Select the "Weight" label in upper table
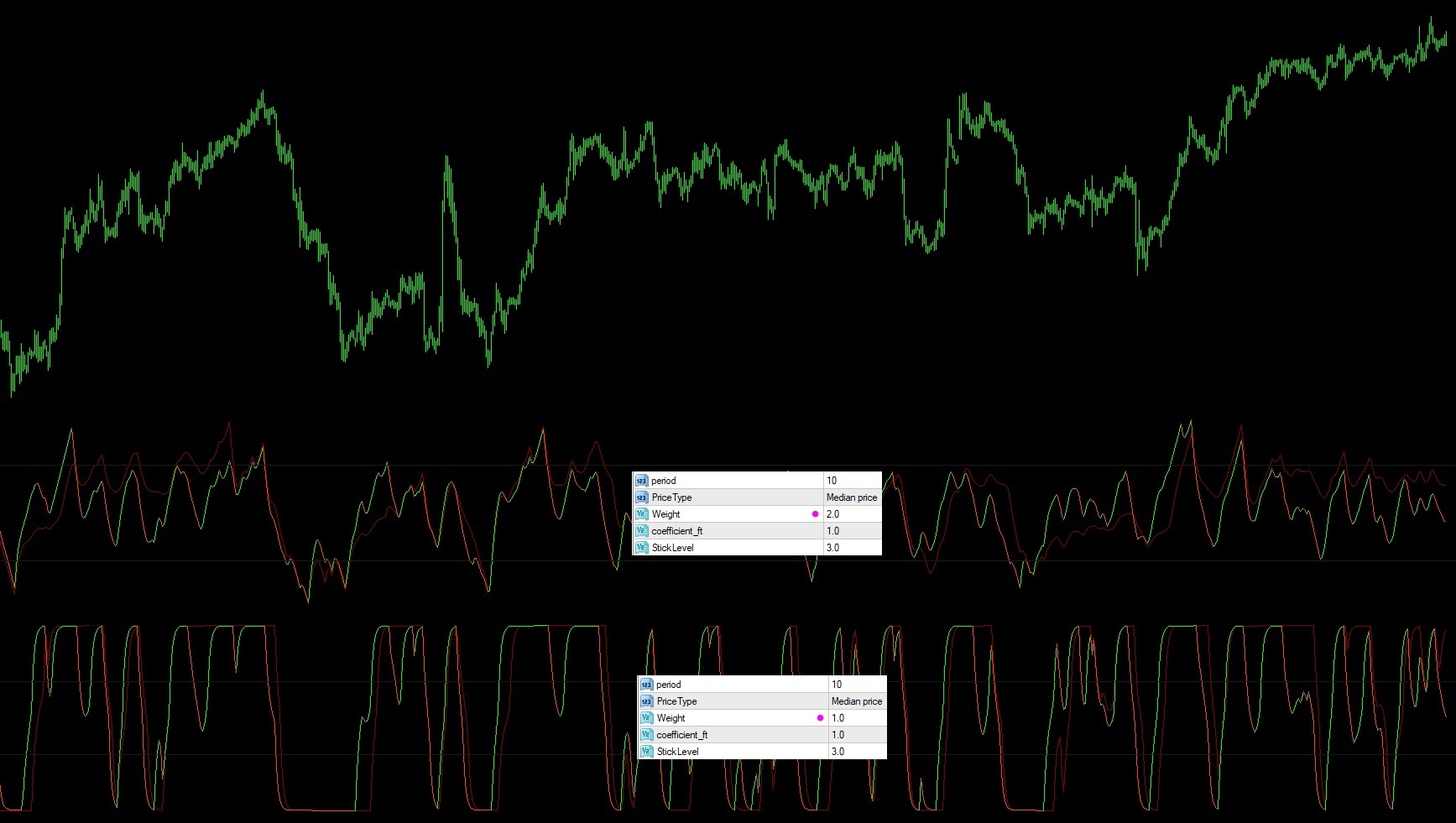This screenshot has width=1456, height=823. 666,514
